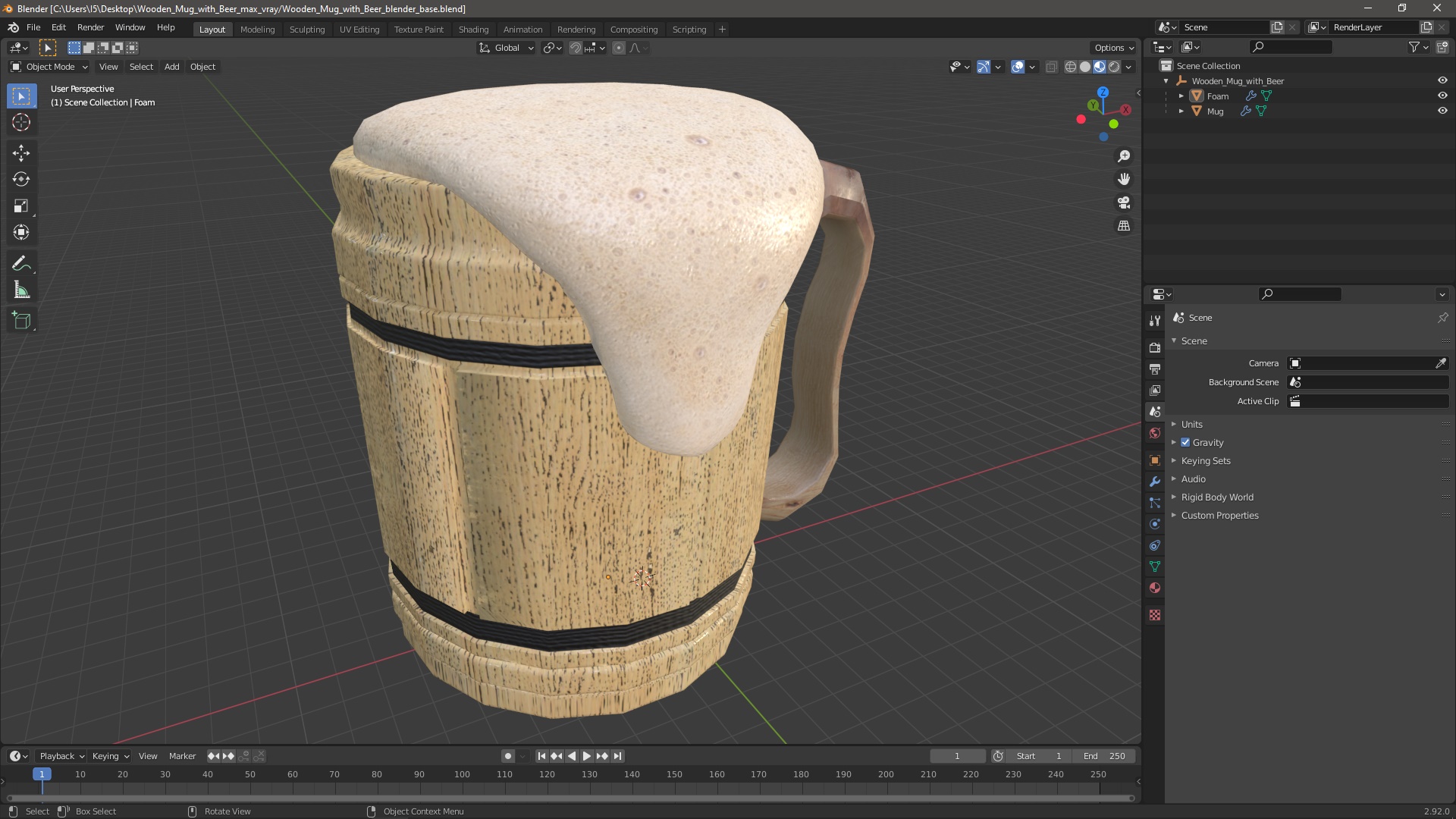The height and width of the screenshot is (819, 1456).
Task: Hide the Mug object in the outliner
Action: tap(1442, 111)
